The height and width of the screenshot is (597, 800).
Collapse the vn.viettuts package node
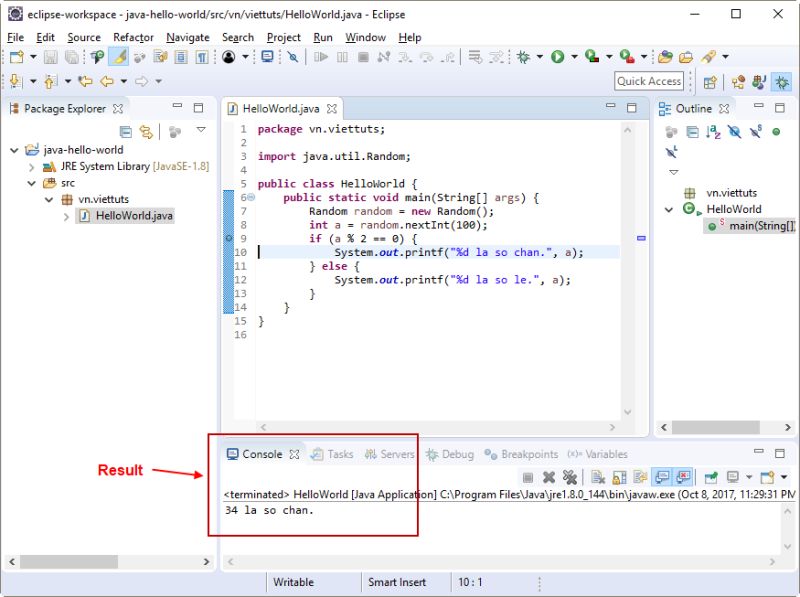(49, 200)
